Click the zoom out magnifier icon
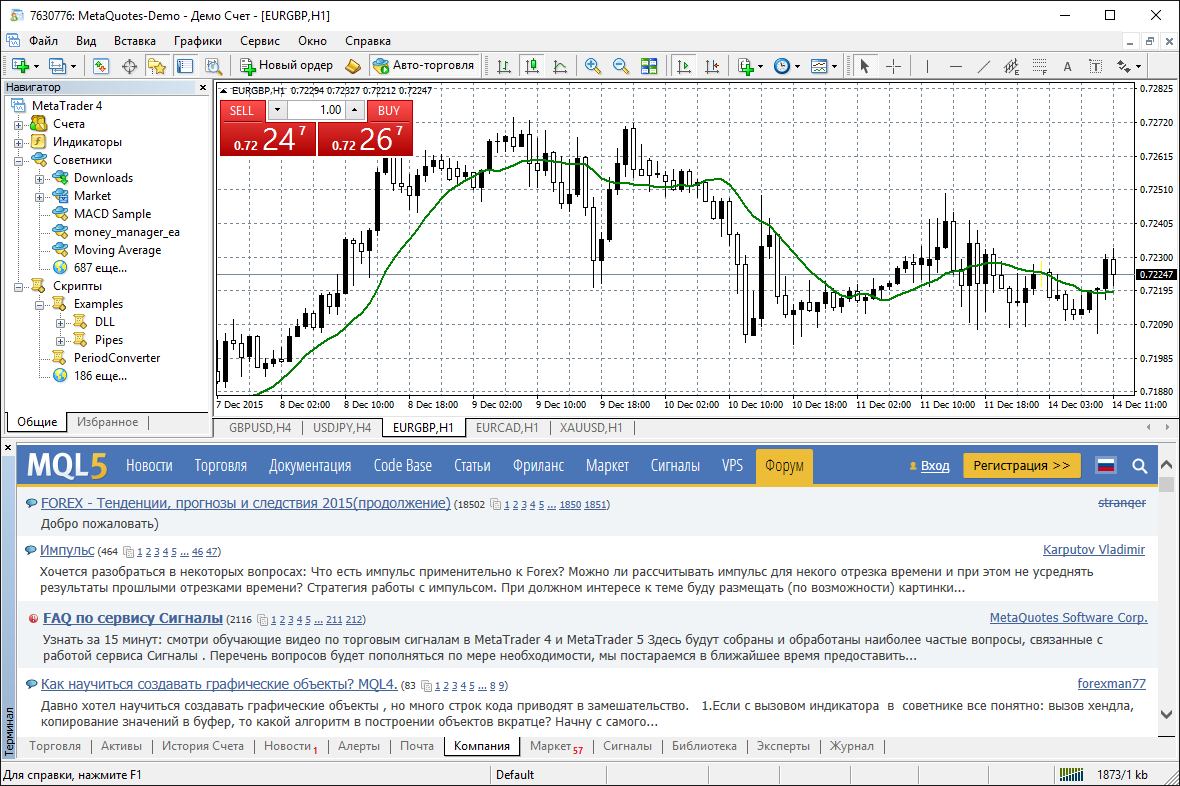 (x=621, y=66)
